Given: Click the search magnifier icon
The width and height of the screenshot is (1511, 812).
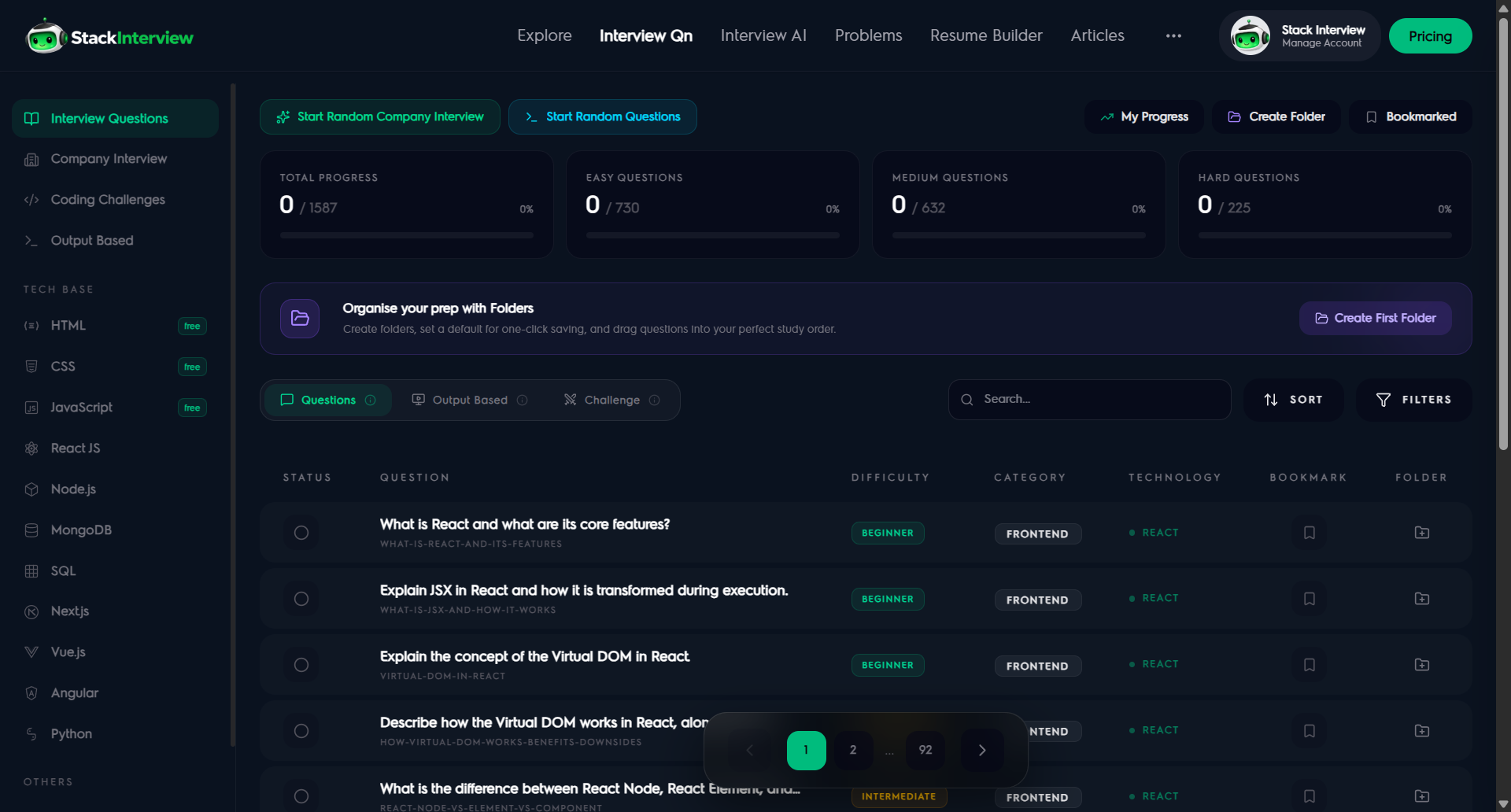Looking at the screenshot, I should pyautogui.click(x=967, y=400).
